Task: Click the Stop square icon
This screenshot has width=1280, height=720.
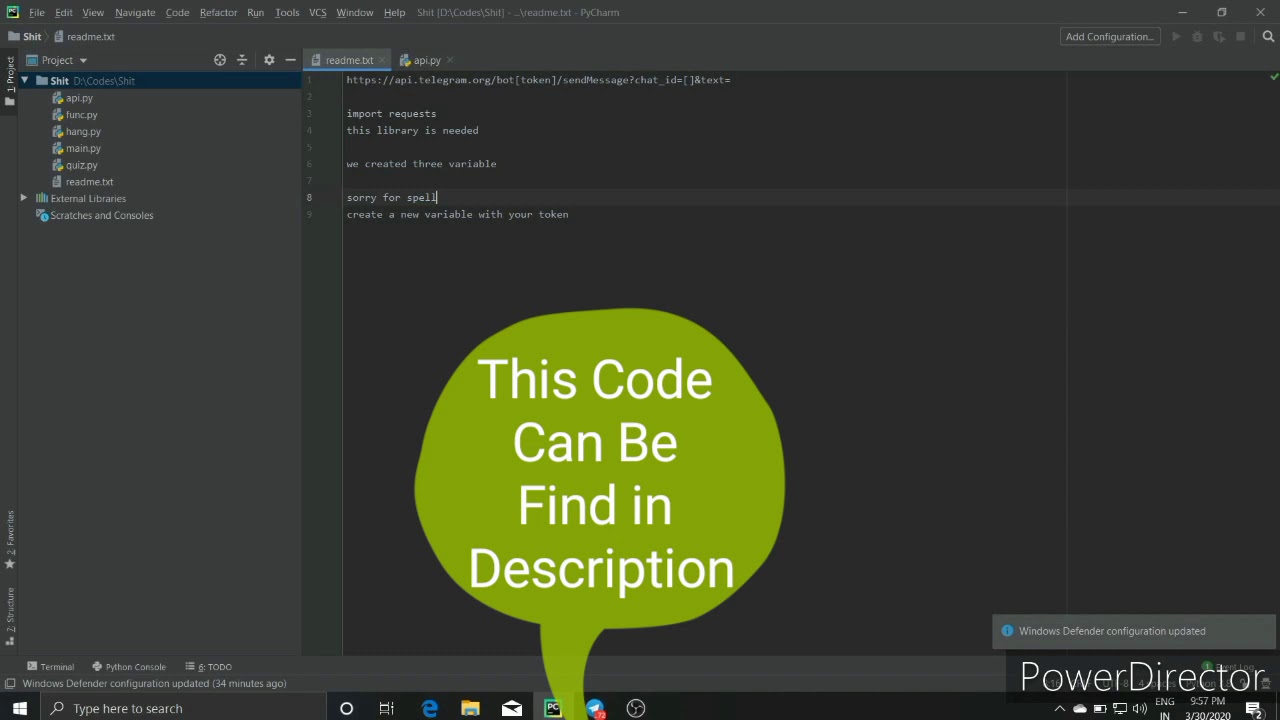Action: [x=1241, y=37]
